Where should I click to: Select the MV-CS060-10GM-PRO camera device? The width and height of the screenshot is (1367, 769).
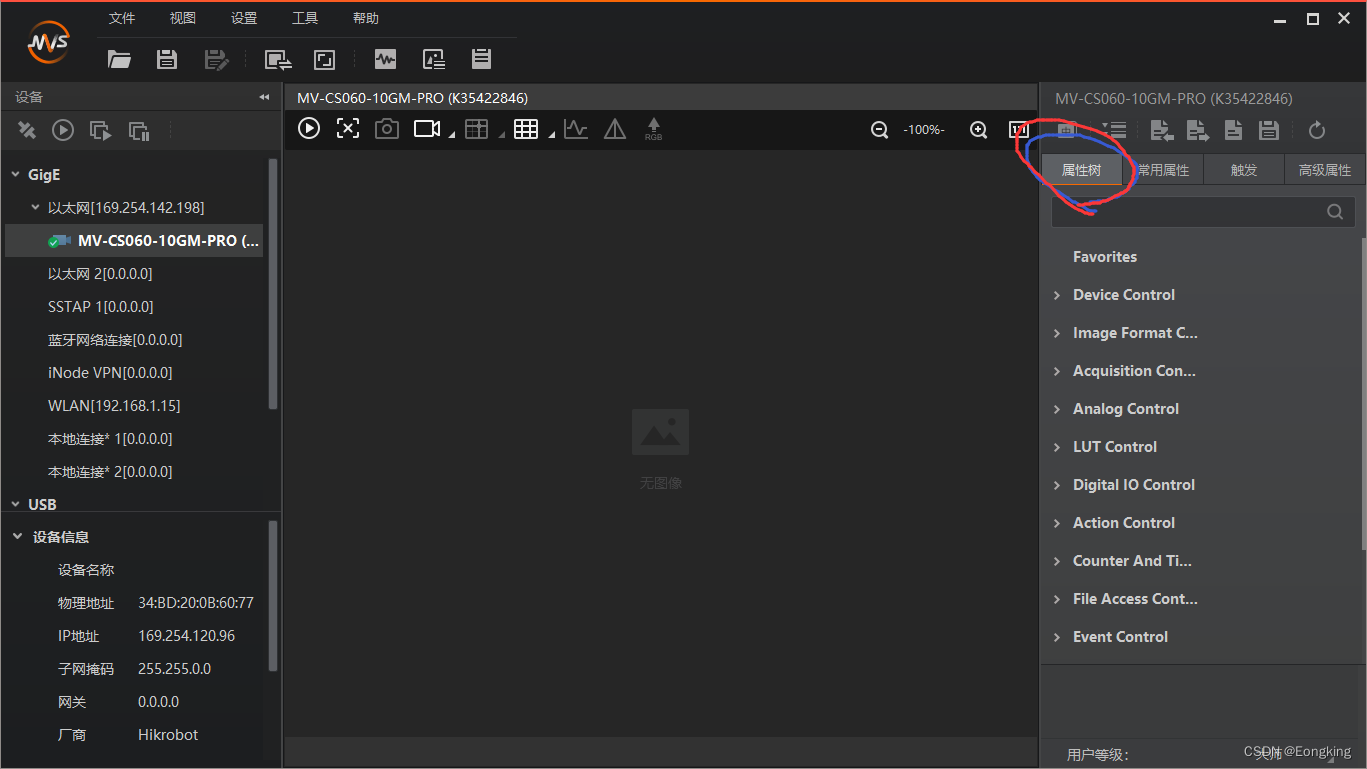[134, 241]
